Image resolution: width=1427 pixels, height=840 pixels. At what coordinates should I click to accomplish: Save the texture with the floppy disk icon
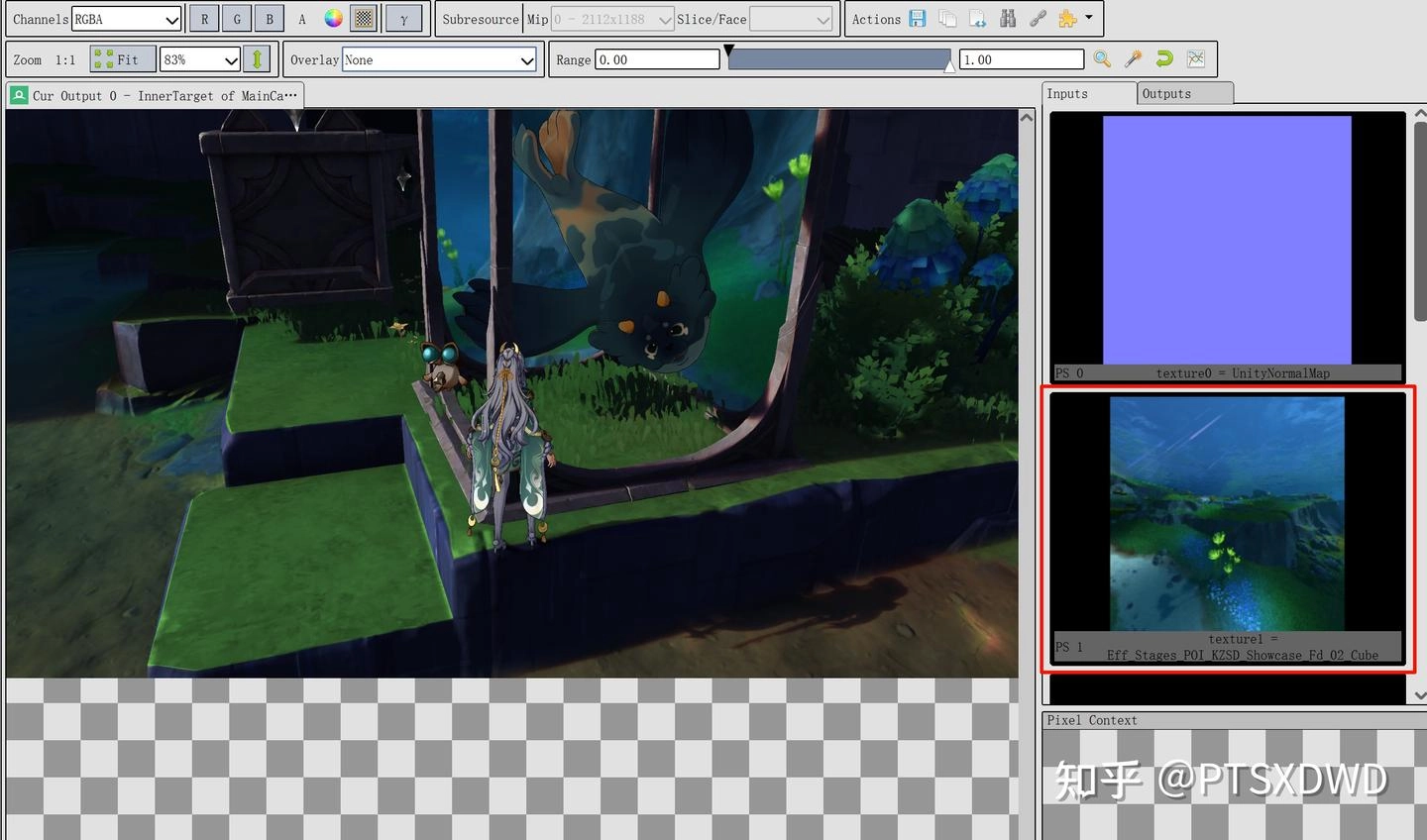[918, 19]
